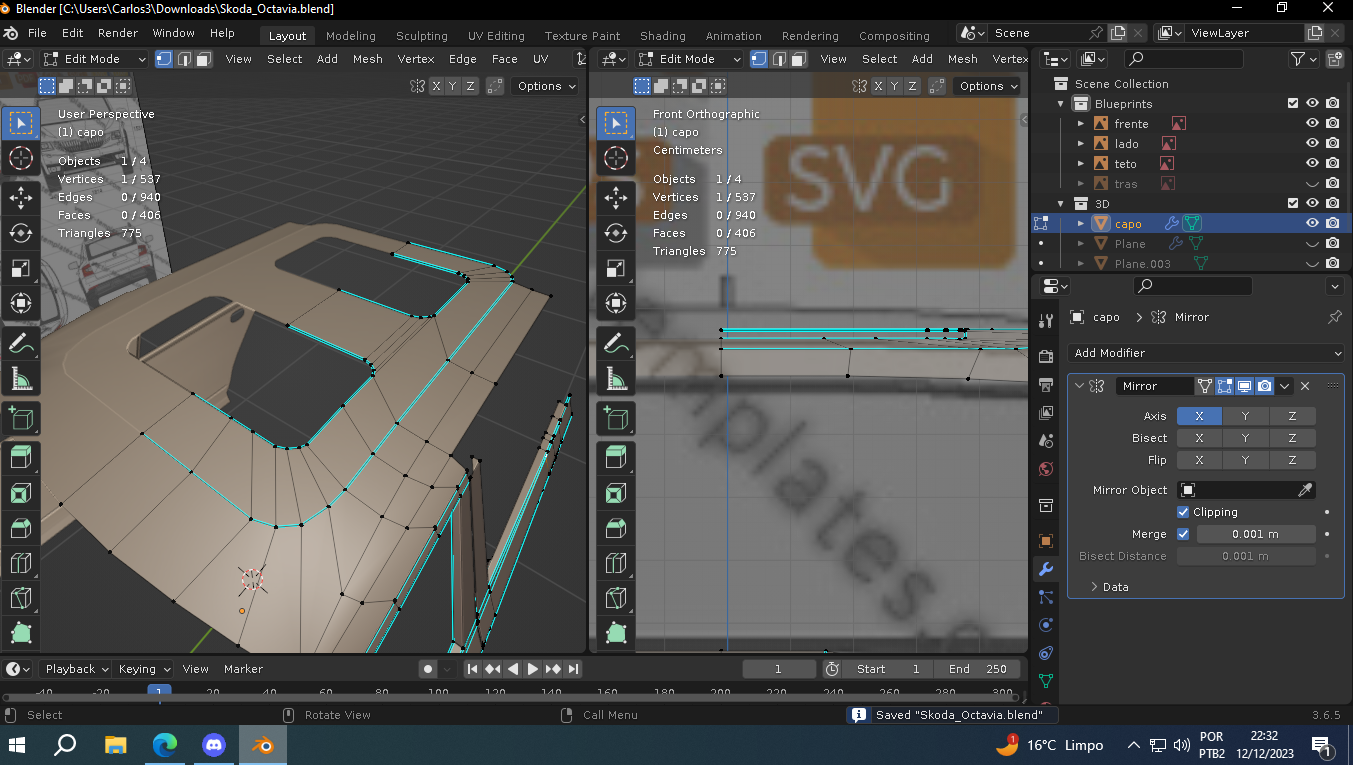Choose the Move tool in User Perspective viewport

[20, 196]
